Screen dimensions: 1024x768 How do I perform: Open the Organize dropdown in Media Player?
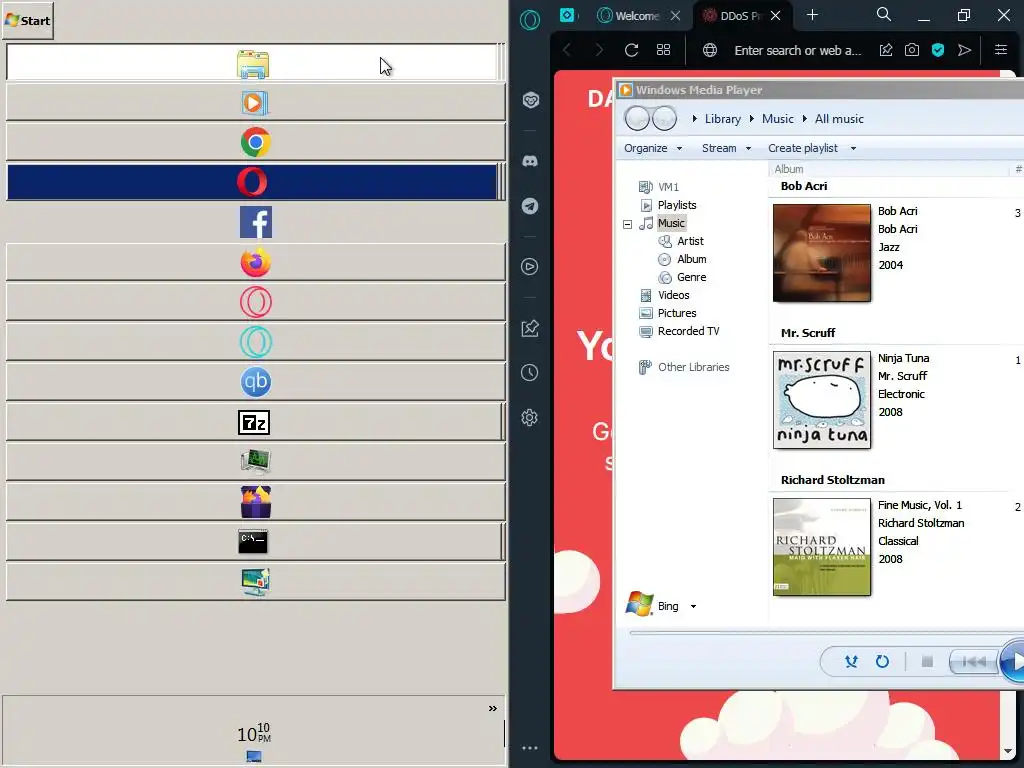[653, 148]
